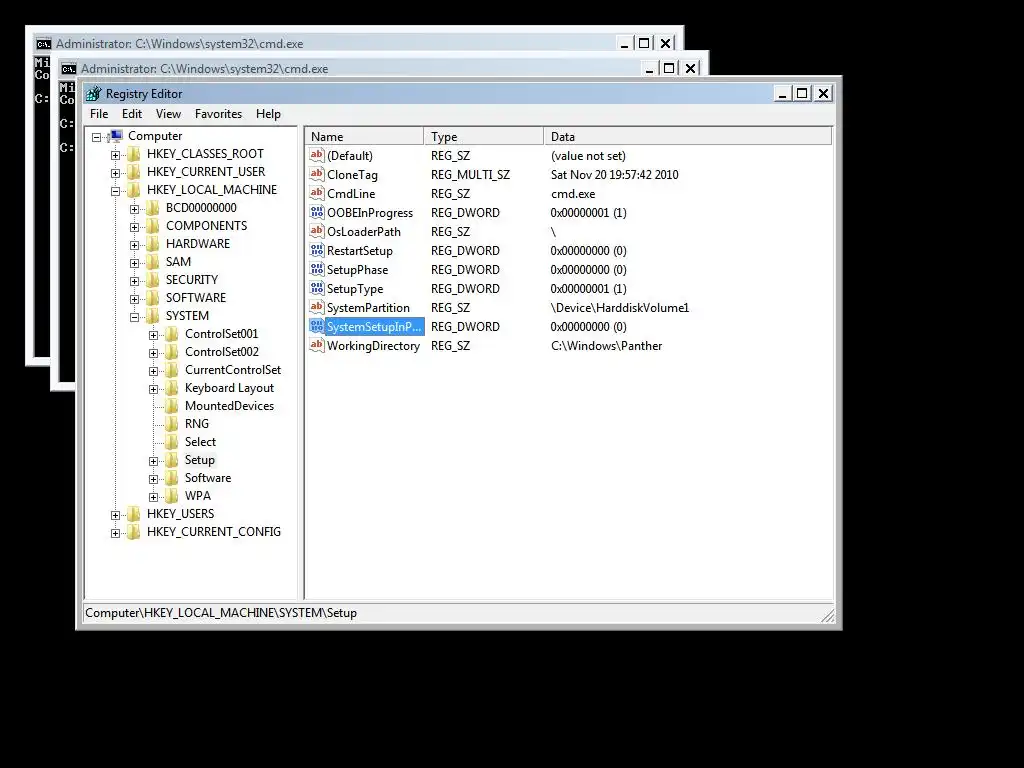Click the Registry Editor title bar icon
The width and height of the screenshot is (1024, 768).
(x=94, y=93)
